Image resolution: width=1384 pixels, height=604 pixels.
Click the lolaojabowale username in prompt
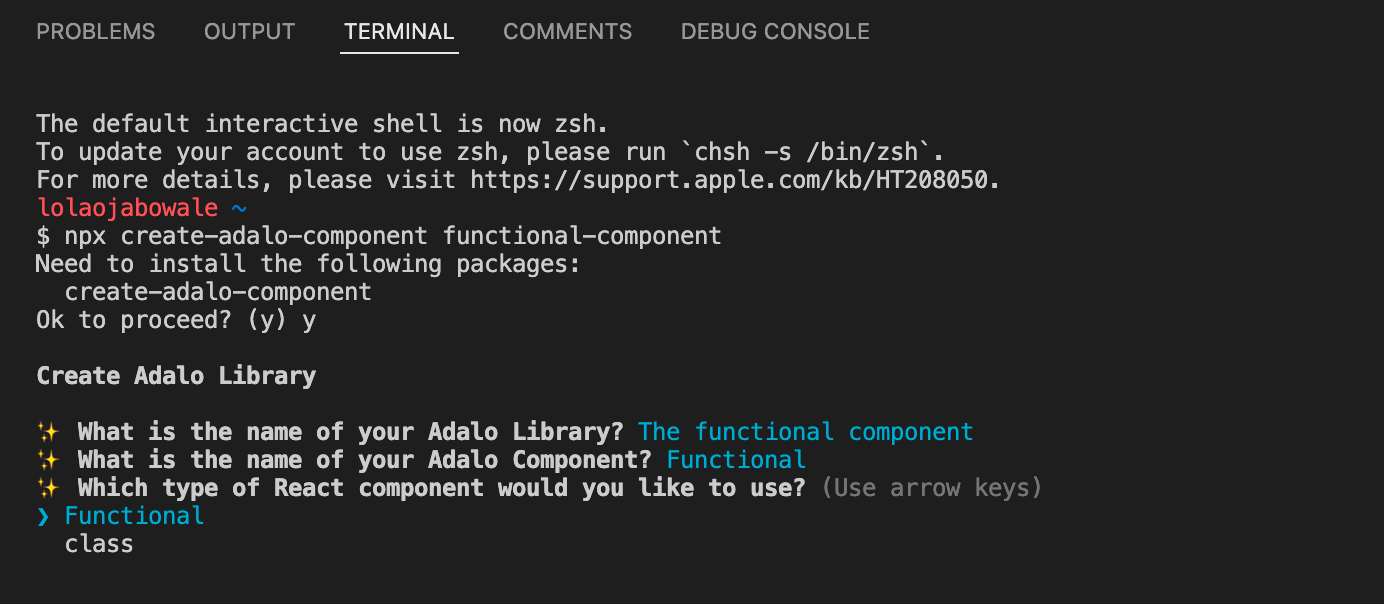pos(126,208)
